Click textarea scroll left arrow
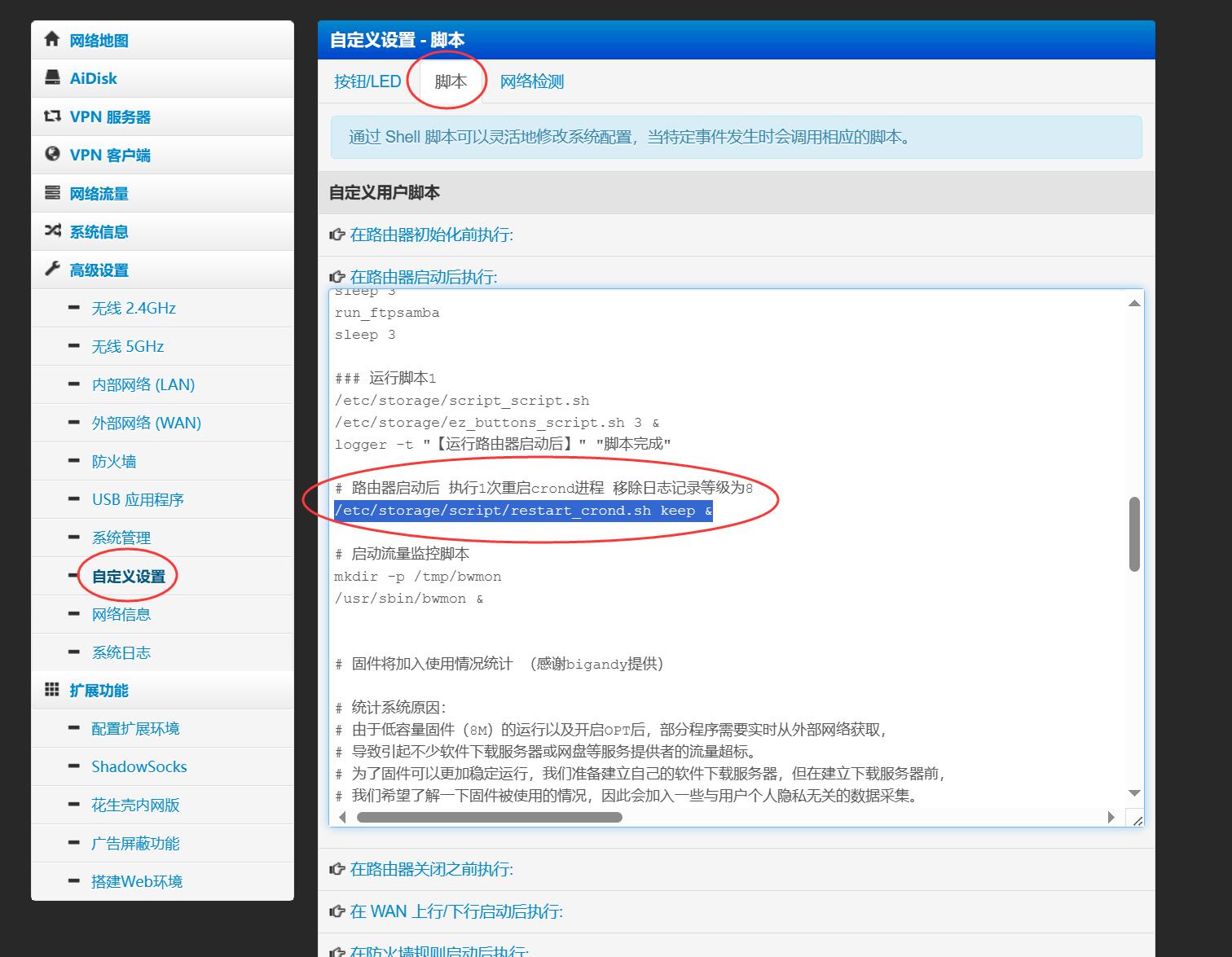The width and height of the screenshot is (1232, 957). coord(342,817)
